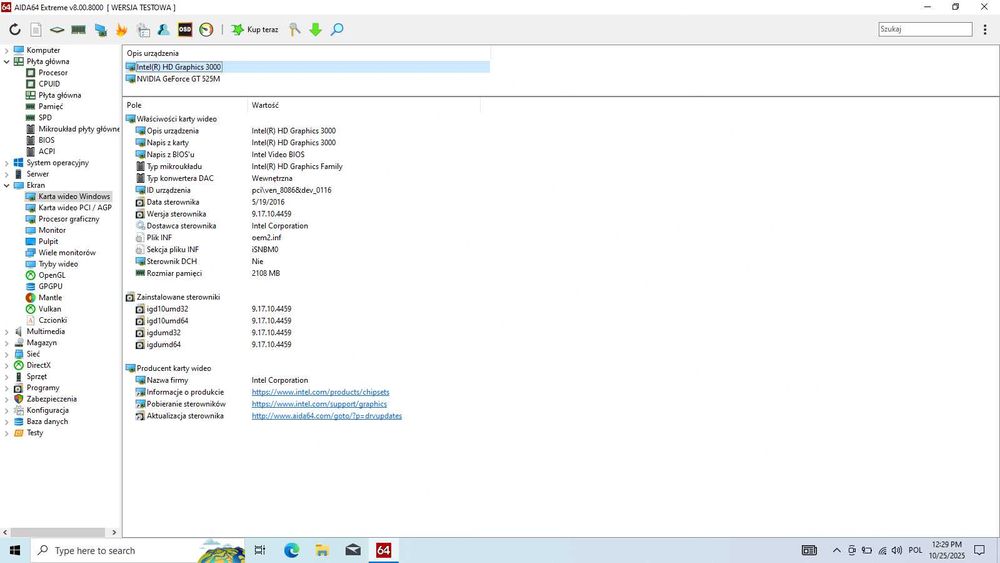Click the Refresh toolbar icon
Viewport: 1000px width, 563px height.
(x=15, y=29)
